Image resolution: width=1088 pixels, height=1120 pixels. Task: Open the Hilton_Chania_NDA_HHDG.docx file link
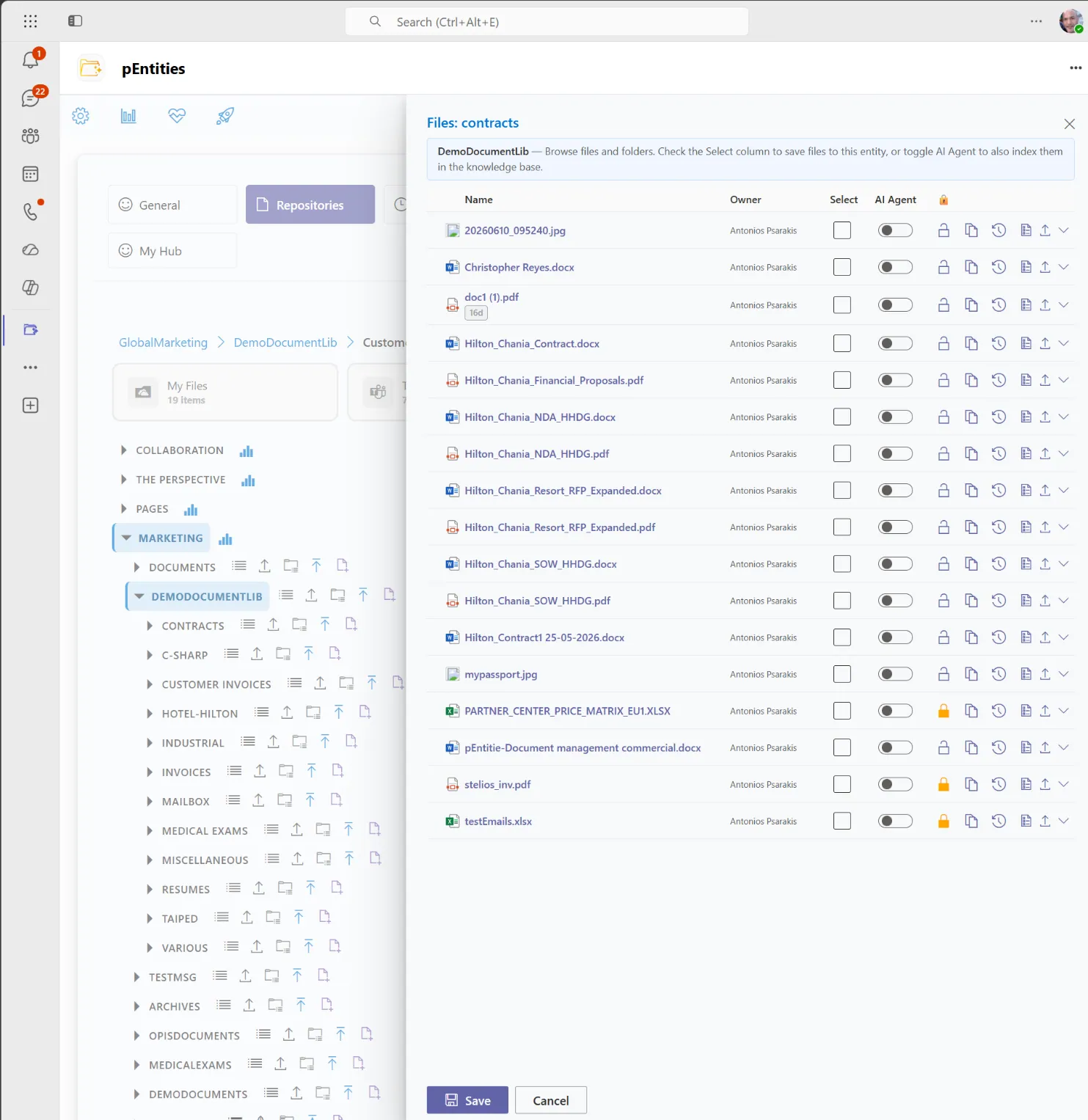[x=540, y=417]
